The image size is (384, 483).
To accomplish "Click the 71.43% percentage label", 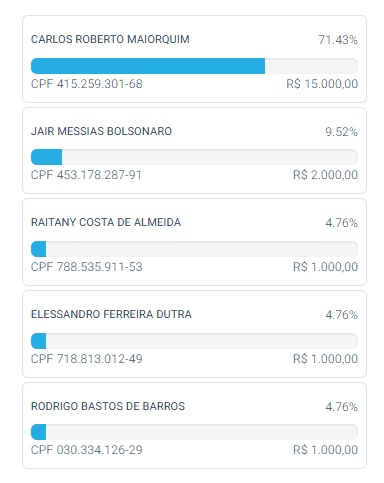I will pyautogui.click(x=338, y=40).
